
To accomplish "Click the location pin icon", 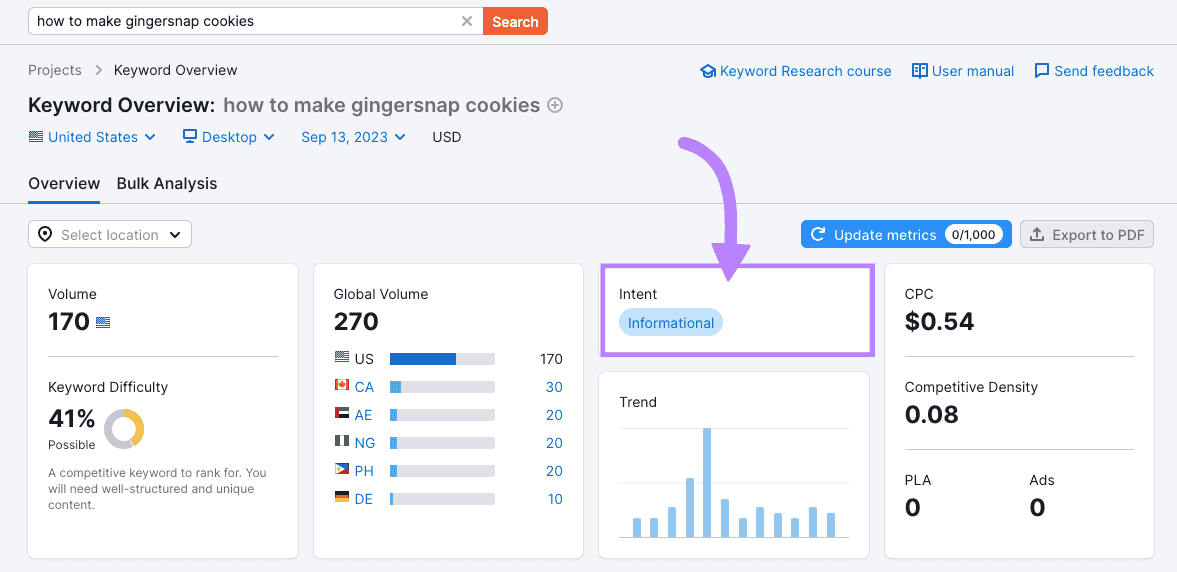I will pos(45,234).
